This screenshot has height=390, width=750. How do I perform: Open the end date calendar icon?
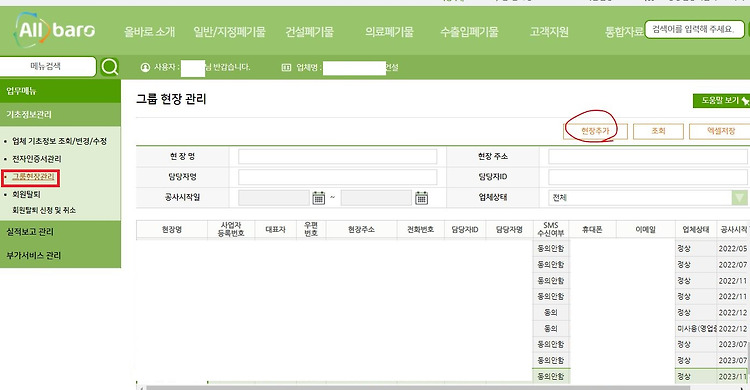click(x=421, y=198)
